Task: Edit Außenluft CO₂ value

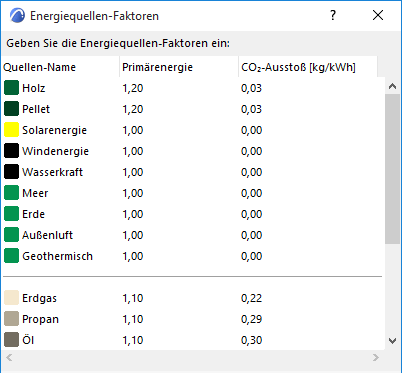Action: pos(251,235)
